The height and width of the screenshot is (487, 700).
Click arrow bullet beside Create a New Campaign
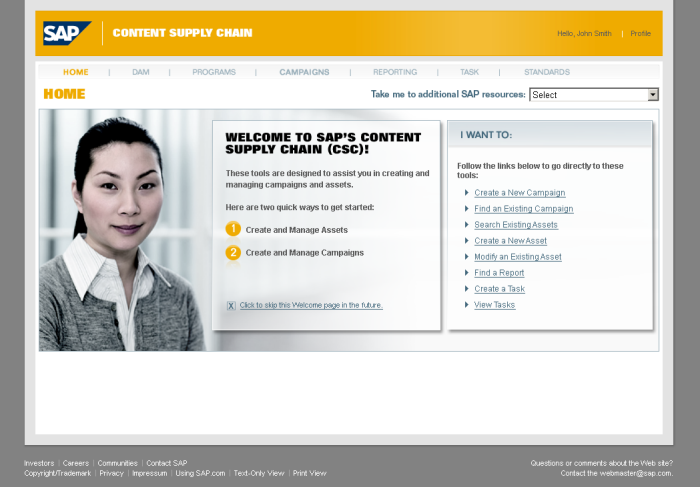466,193
